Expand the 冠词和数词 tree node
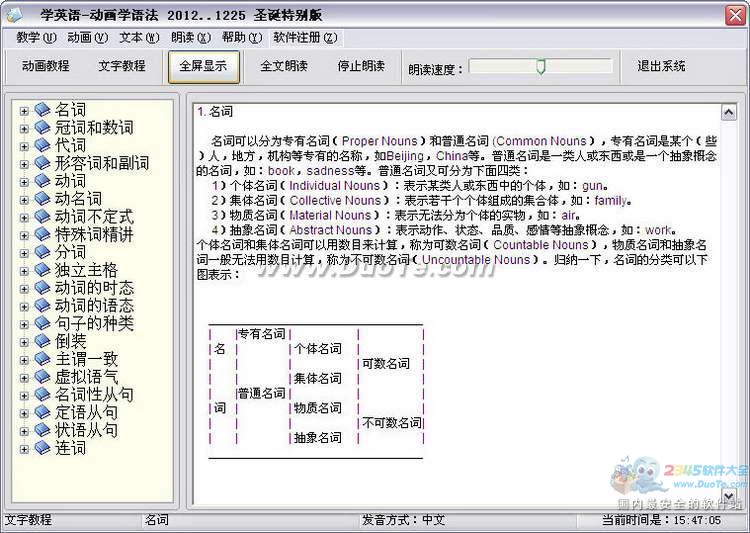 24,128
